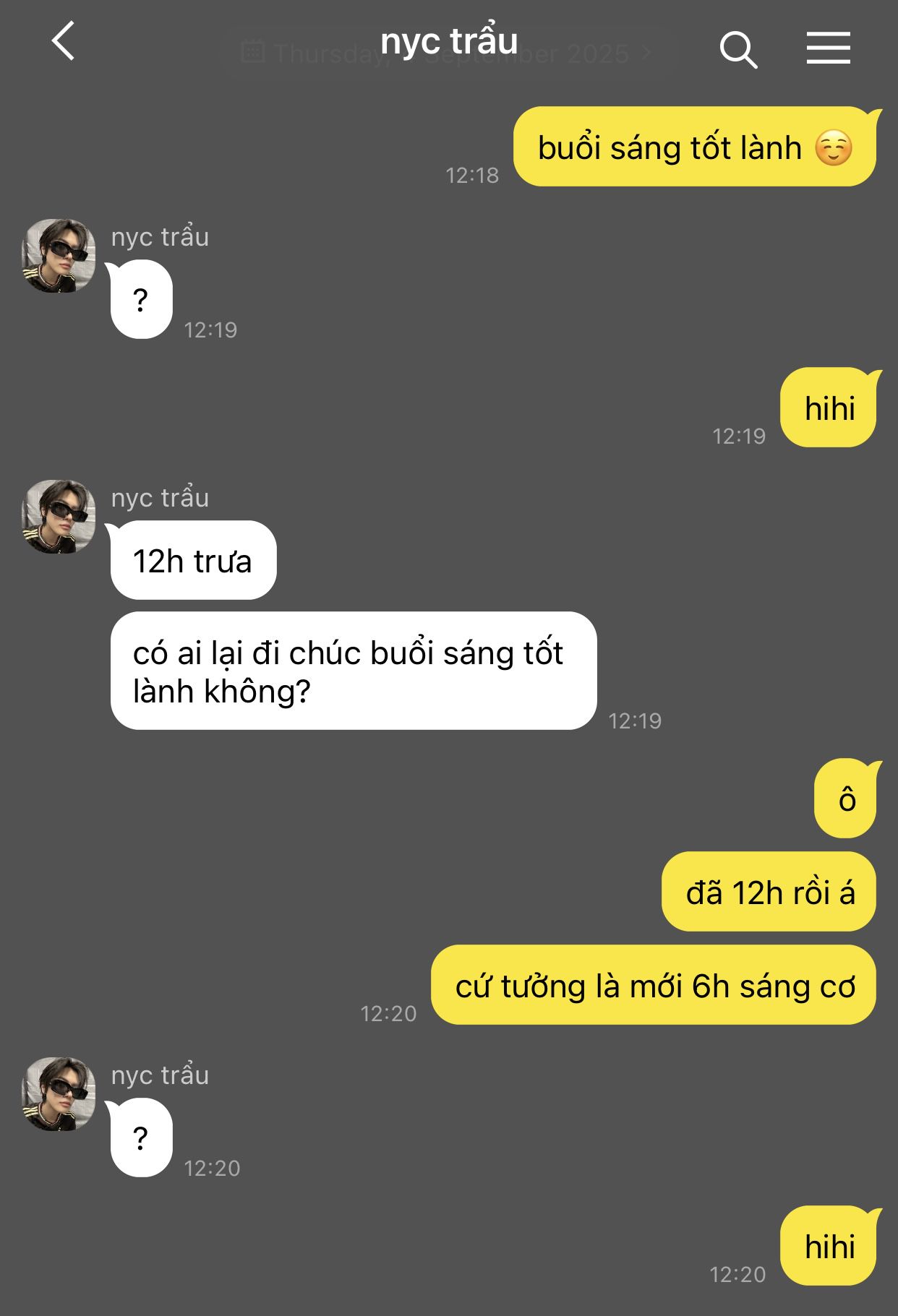
Task: Tap the calendar icon beside Thursday date
Action: (x=252, y=53)
